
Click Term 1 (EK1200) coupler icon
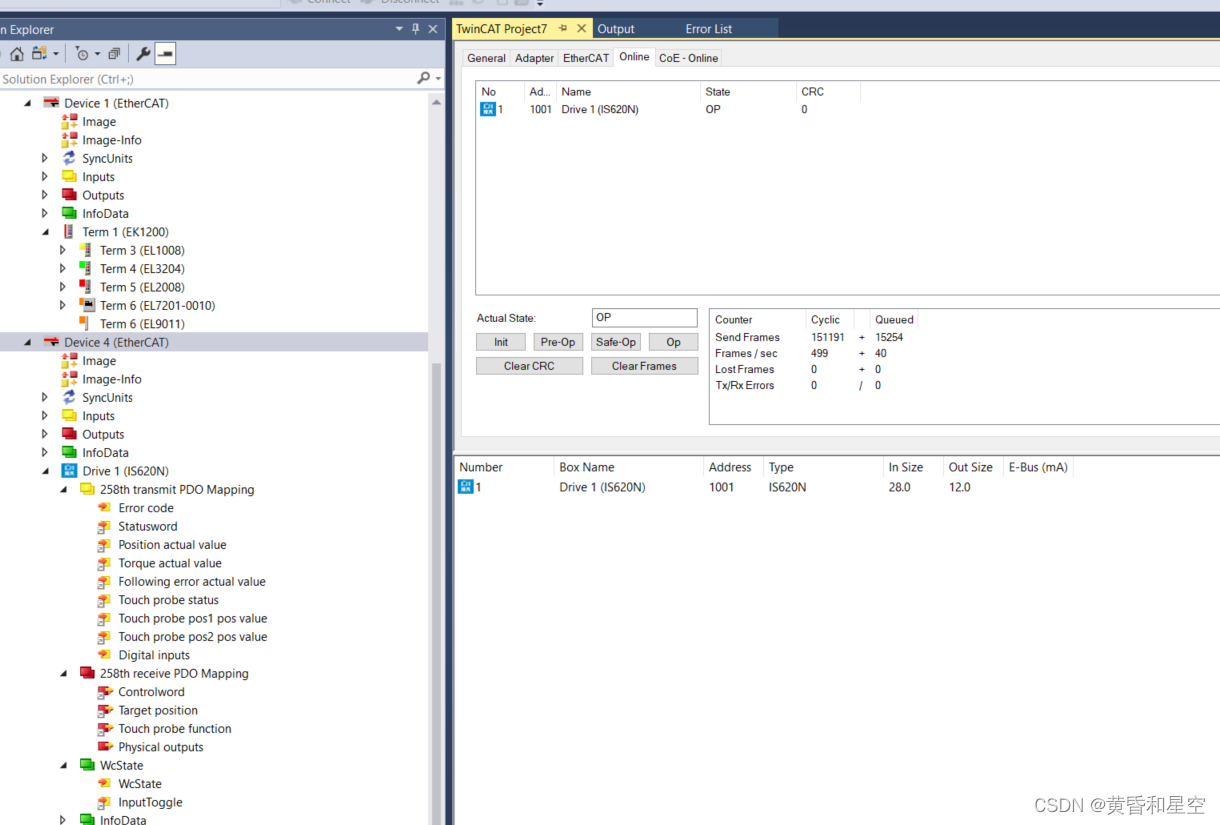(69, 232)
